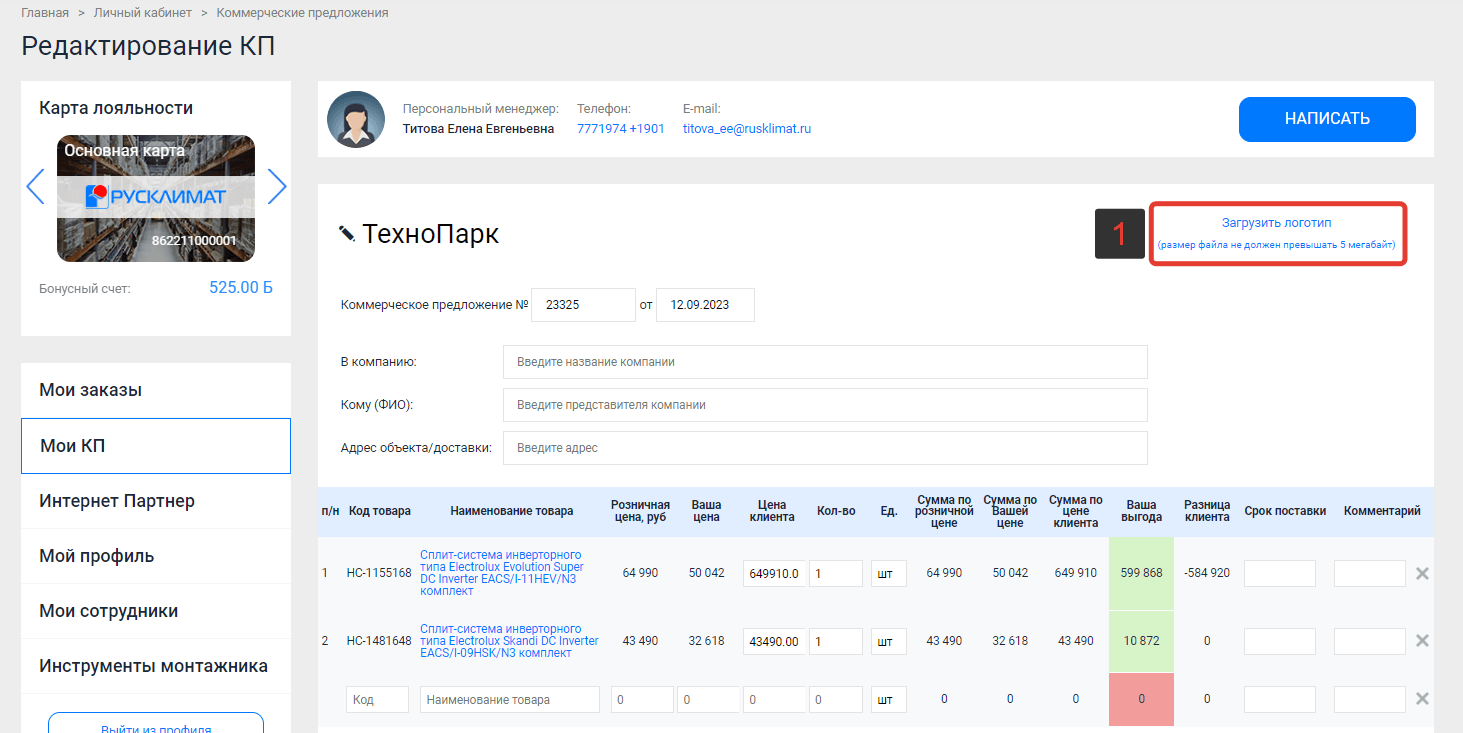
Task: Click Выйти из профиля button
Action: 156,723
